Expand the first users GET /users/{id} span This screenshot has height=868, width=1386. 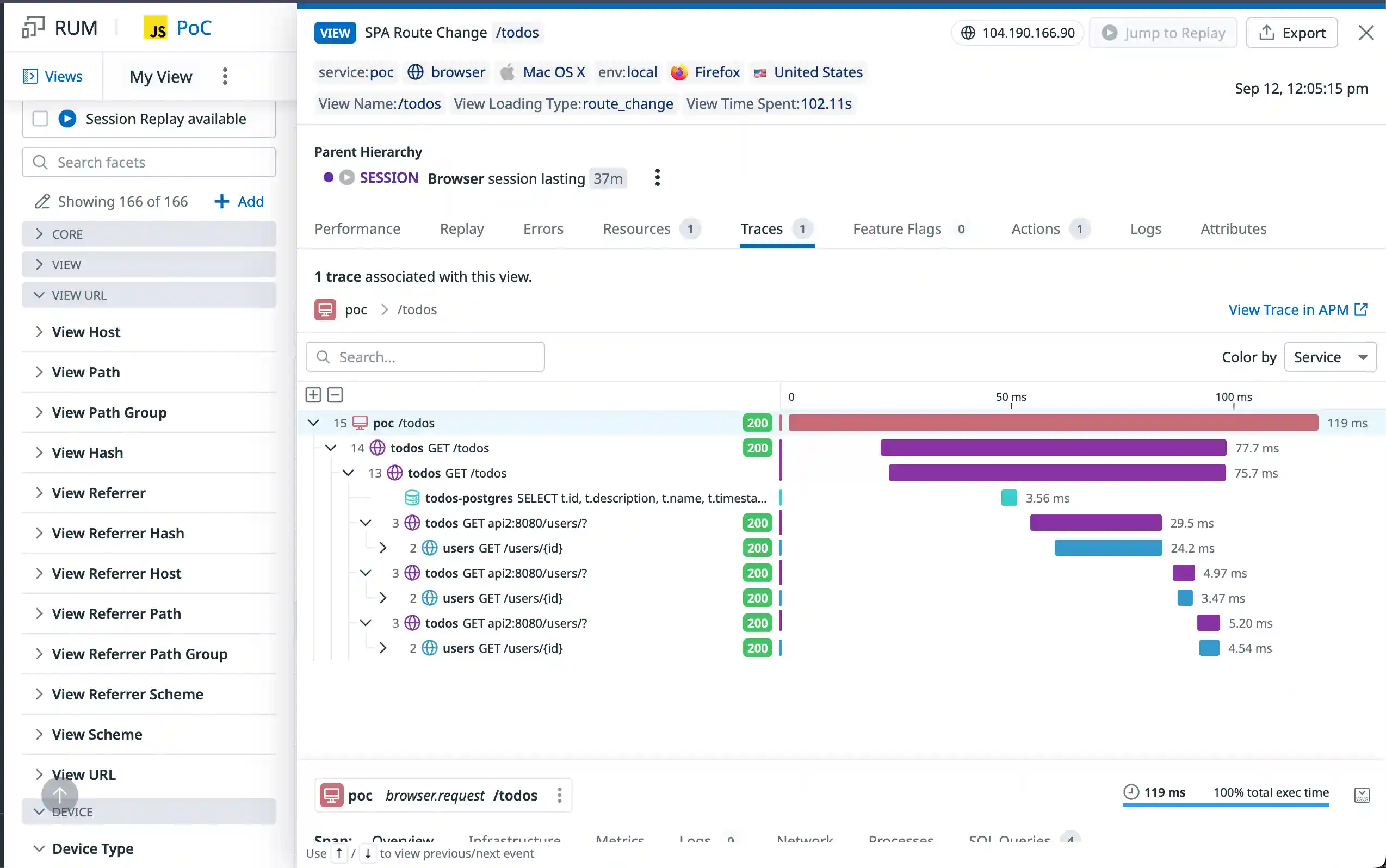pos(383,548)
